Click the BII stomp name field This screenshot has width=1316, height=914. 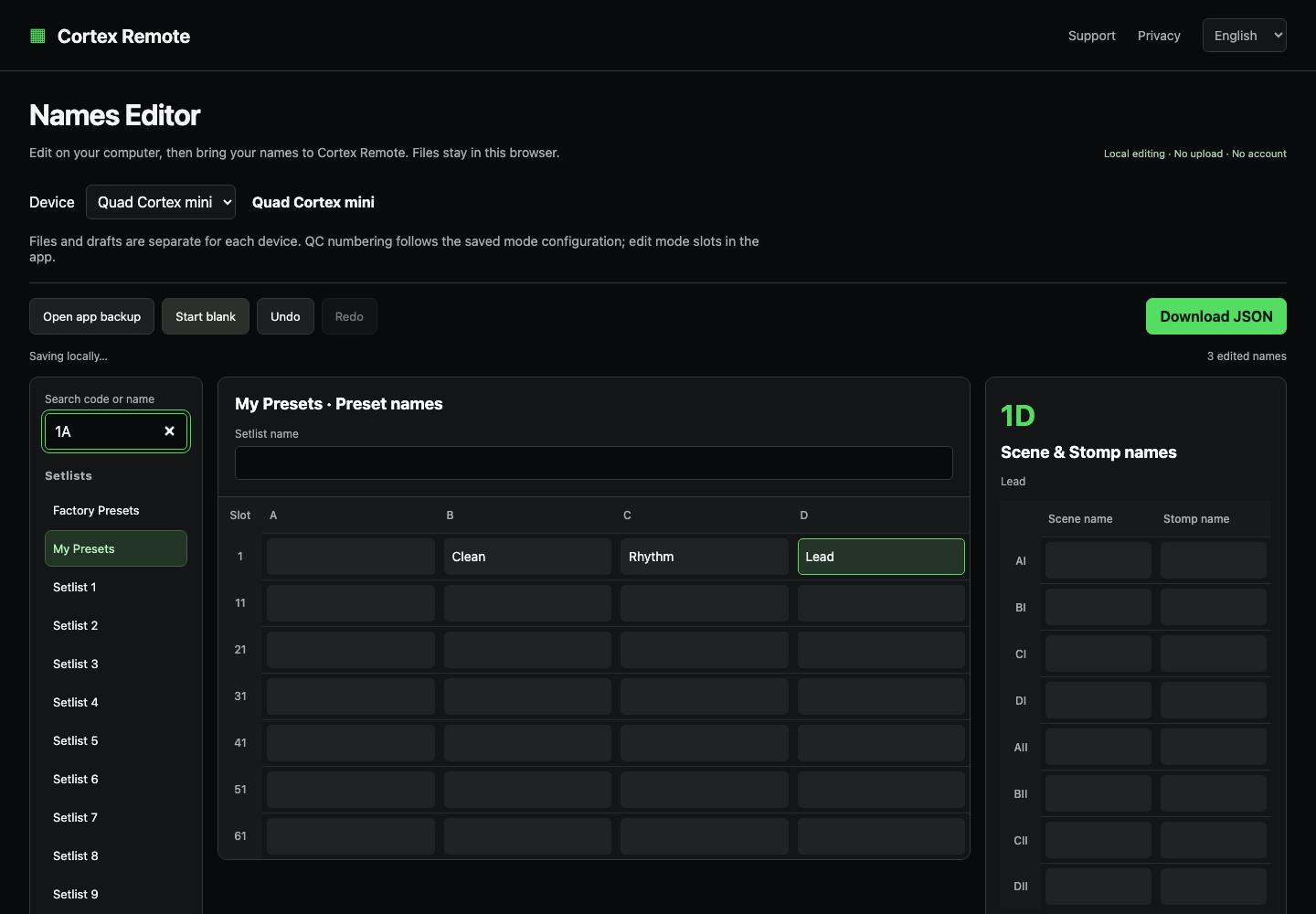1214,793
